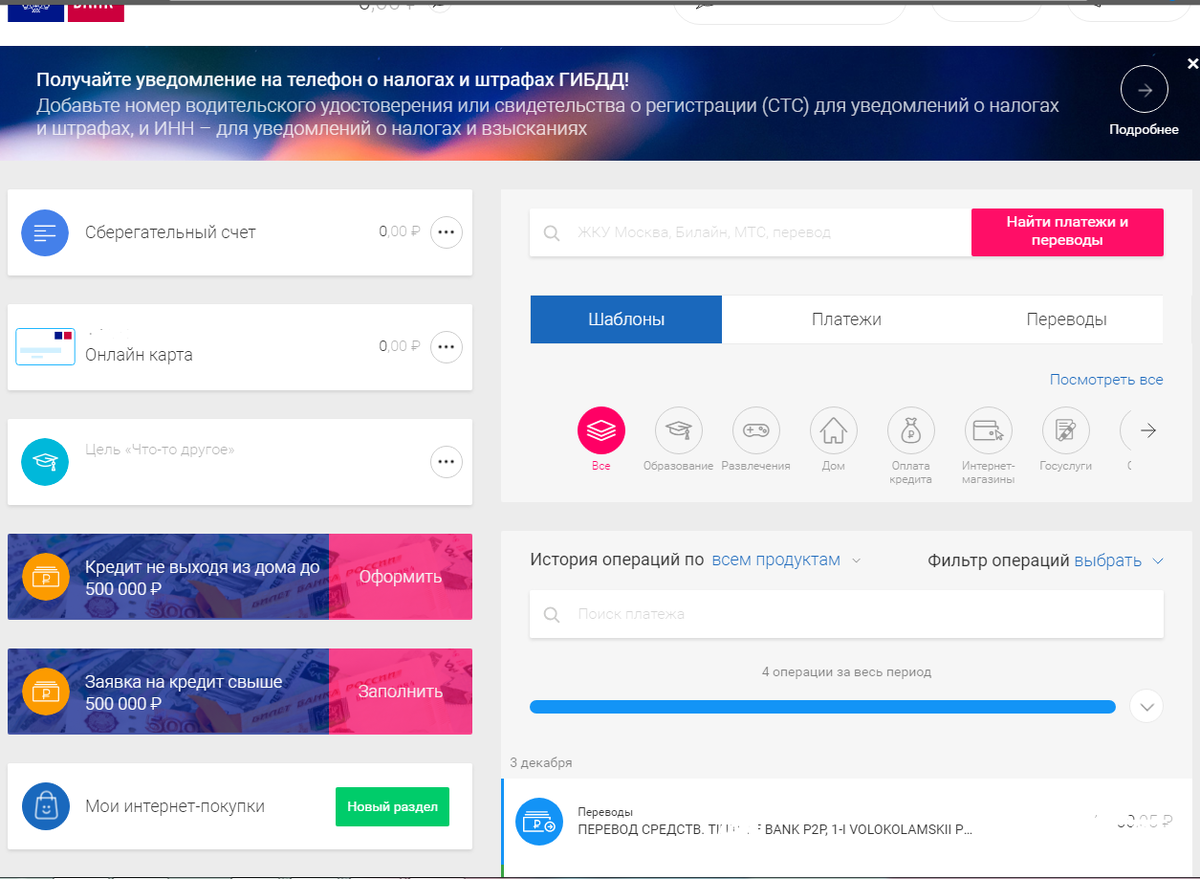1200x879 pixels.
Task: Click the Подробнее arrow circle in banner
Action: tap(1144, 91)
